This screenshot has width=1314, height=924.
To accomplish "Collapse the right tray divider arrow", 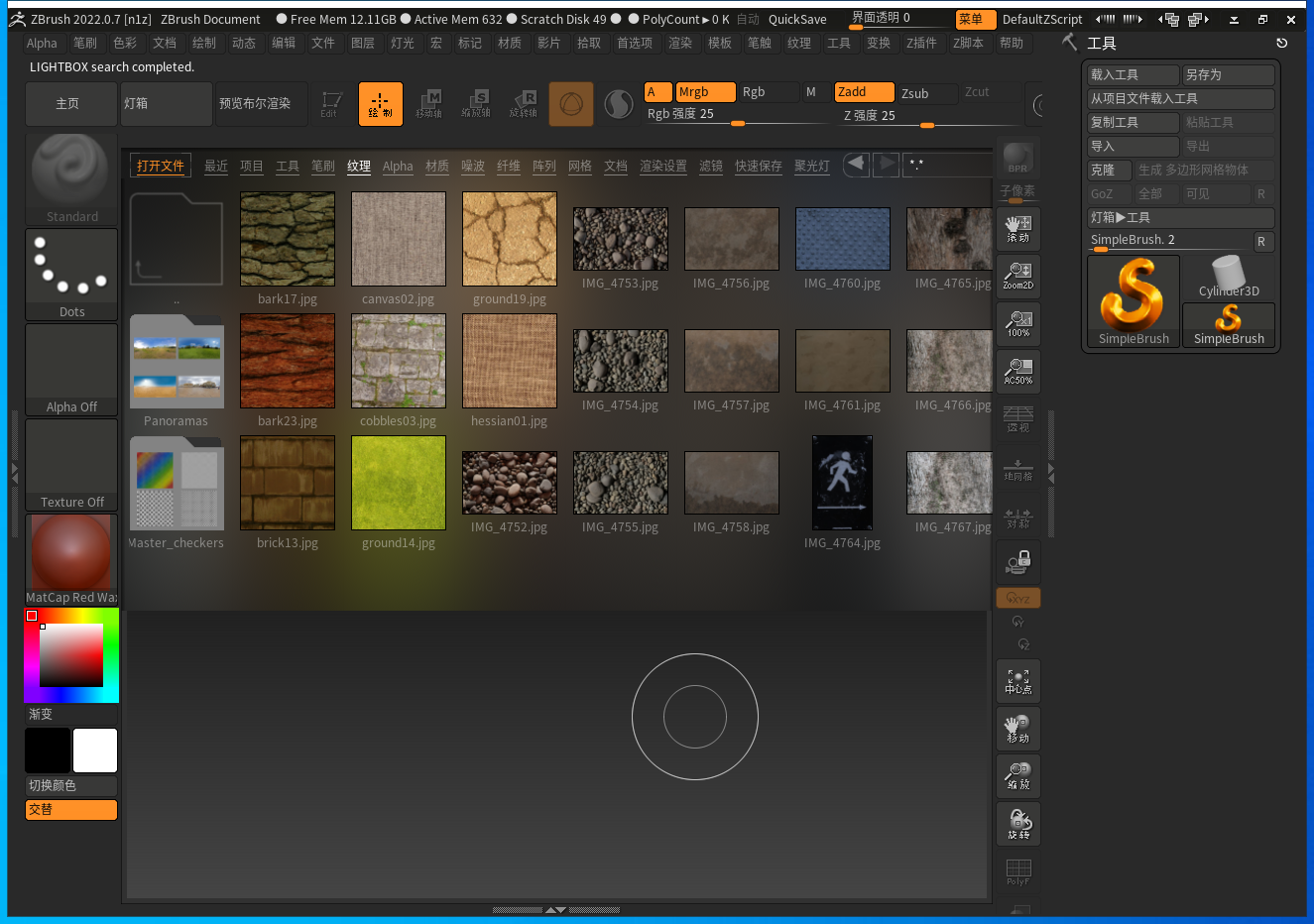I will coord(1051,472).
